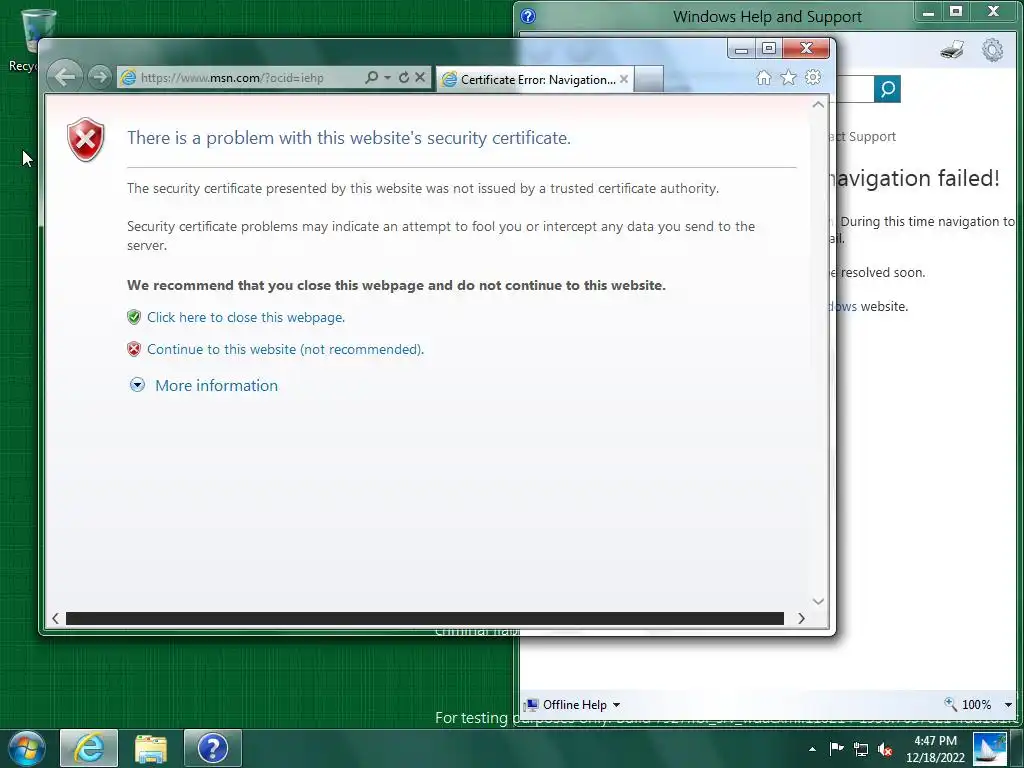Viewport: 1024px width, 768px height.
Task: Click here to close this webpage link
Action: coord(246,317)
